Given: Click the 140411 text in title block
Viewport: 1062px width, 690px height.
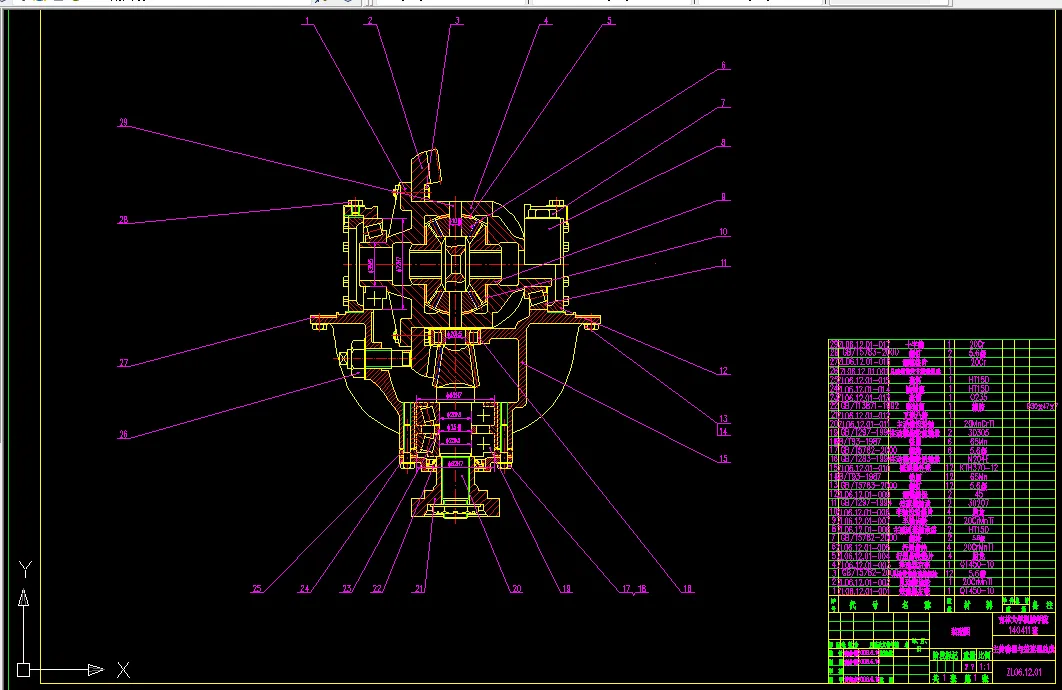Looking at the screenshot, I should tap(1019, 630).
